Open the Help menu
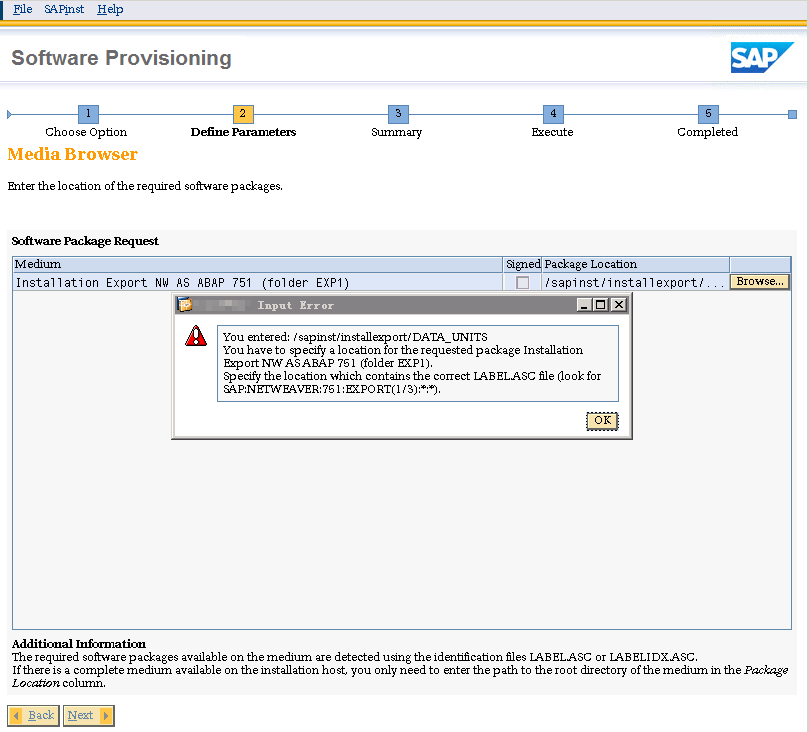 tap(110, 9)
